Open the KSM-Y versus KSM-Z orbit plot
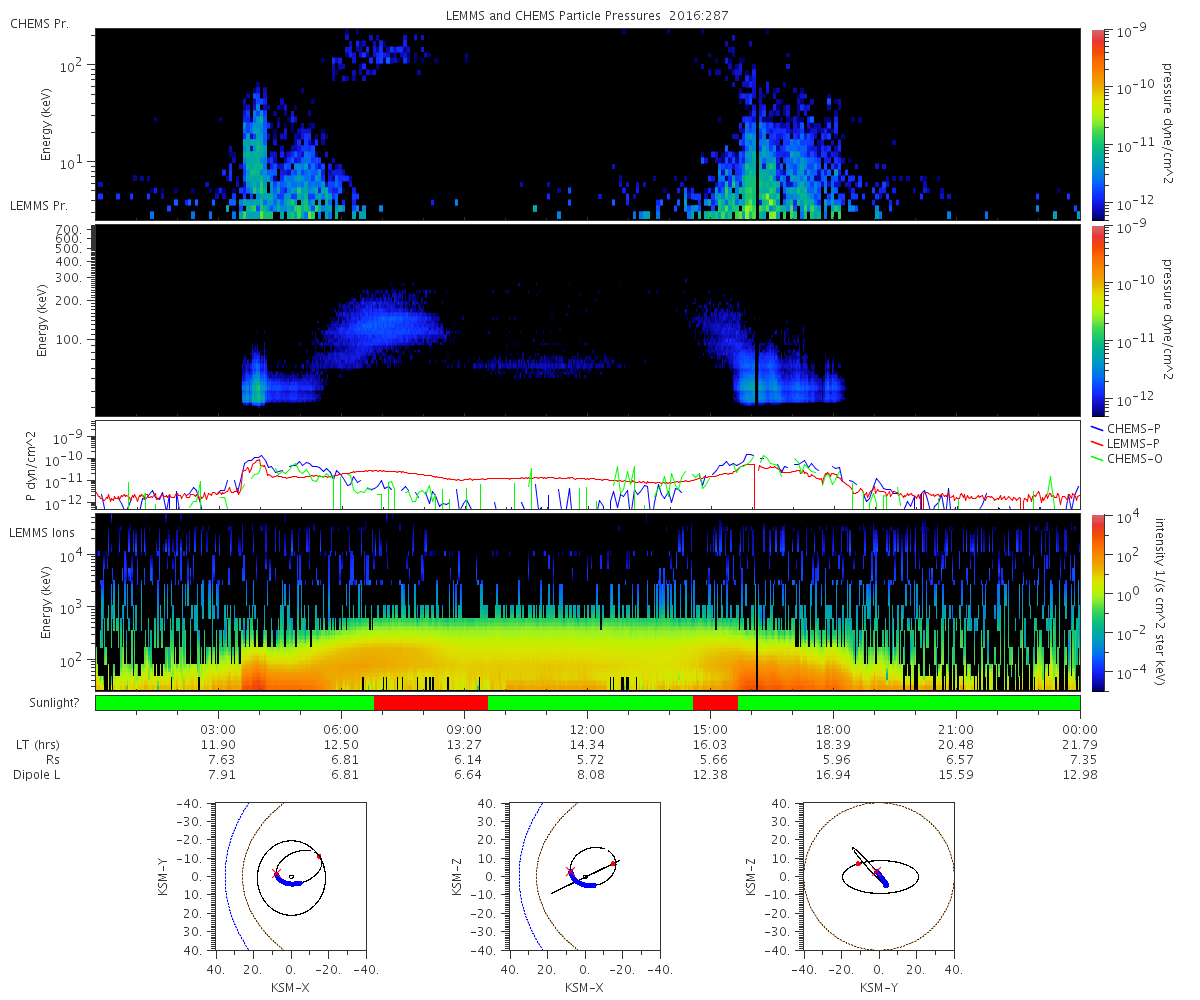This screenshot has height=1000, width=1200. (878, 876)
